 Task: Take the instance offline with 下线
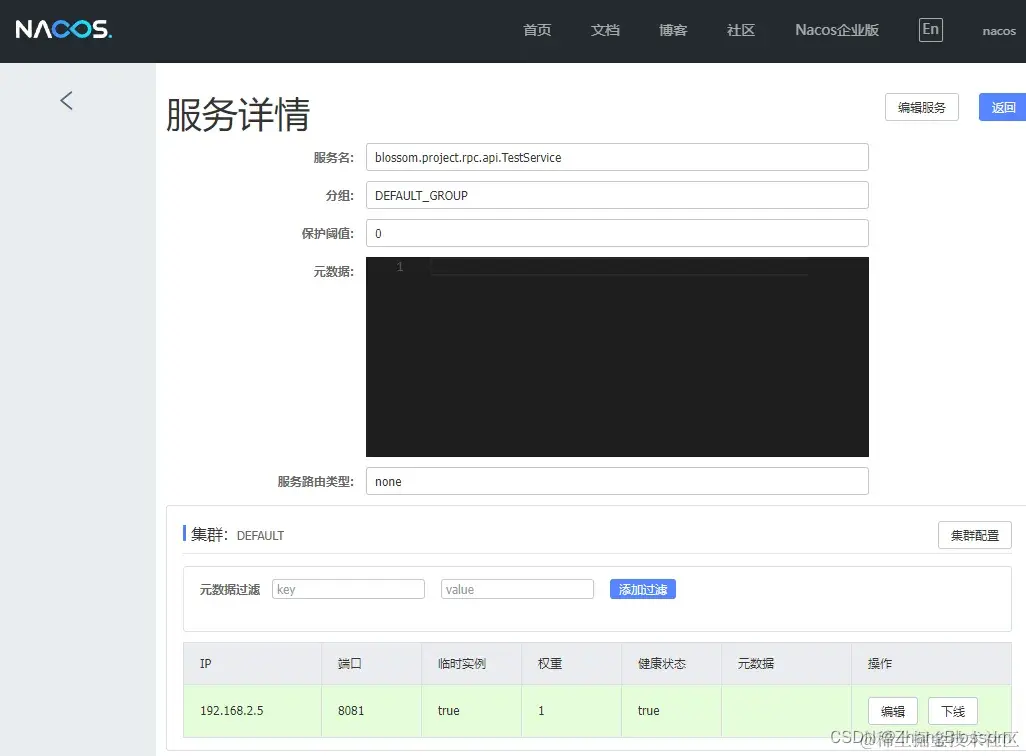pos(952,711)
